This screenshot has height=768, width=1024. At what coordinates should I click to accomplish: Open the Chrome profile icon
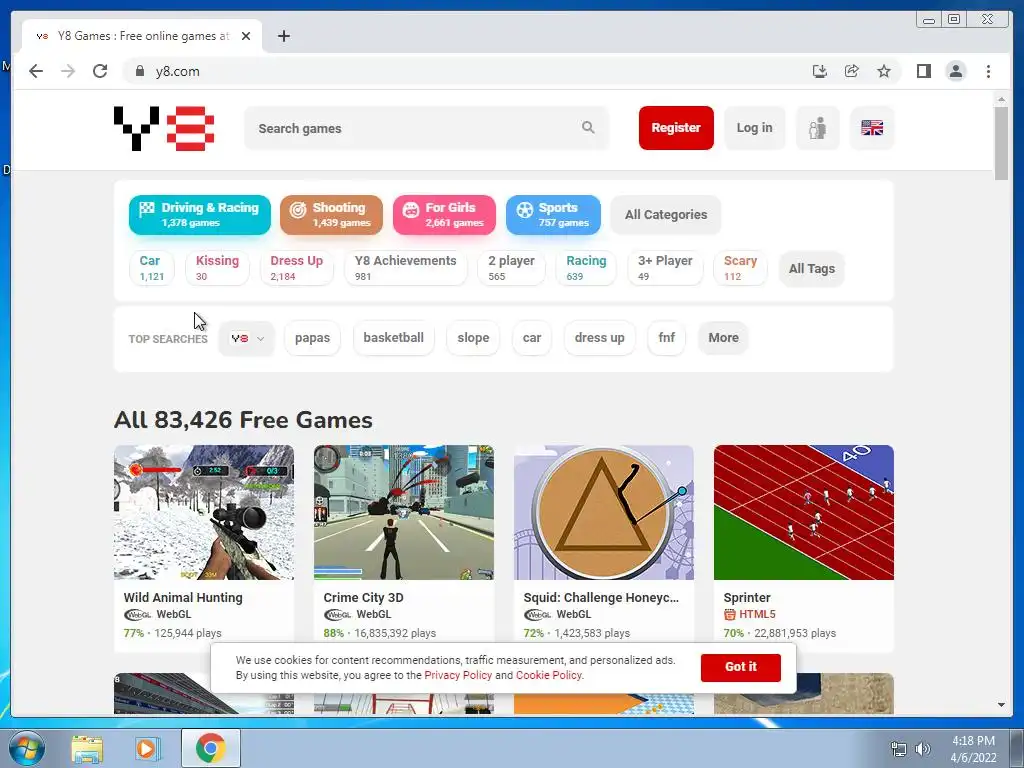[x=955, y=71]
